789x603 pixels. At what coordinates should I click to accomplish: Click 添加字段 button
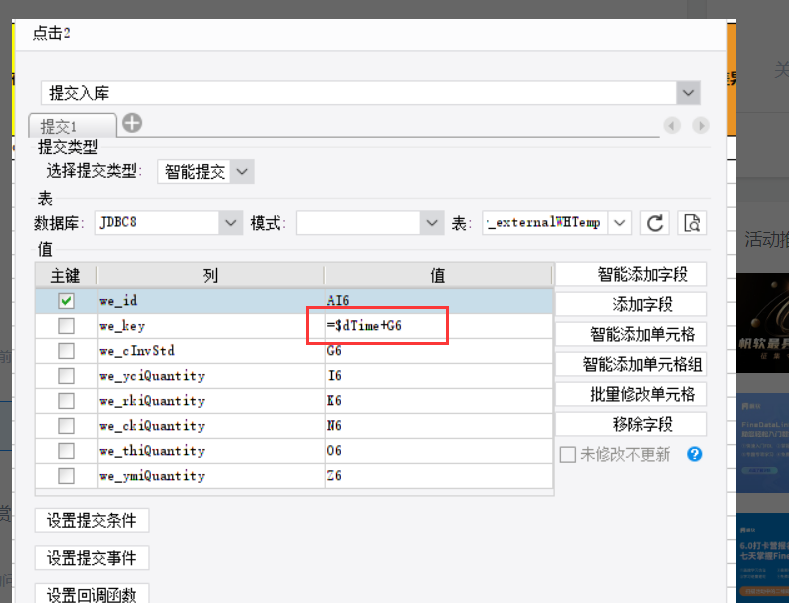tap(631, 304)
